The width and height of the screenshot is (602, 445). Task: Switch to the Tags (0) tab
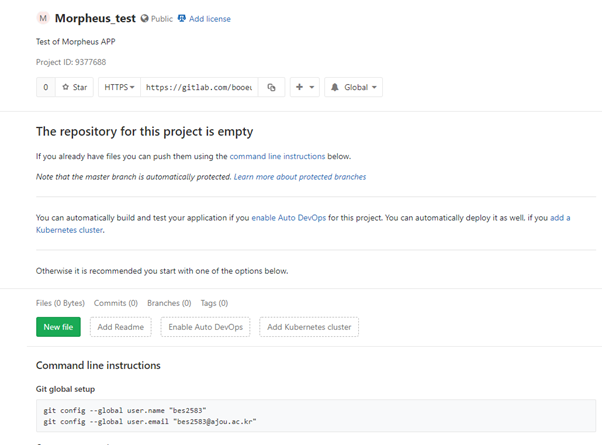tap(215, 303)
